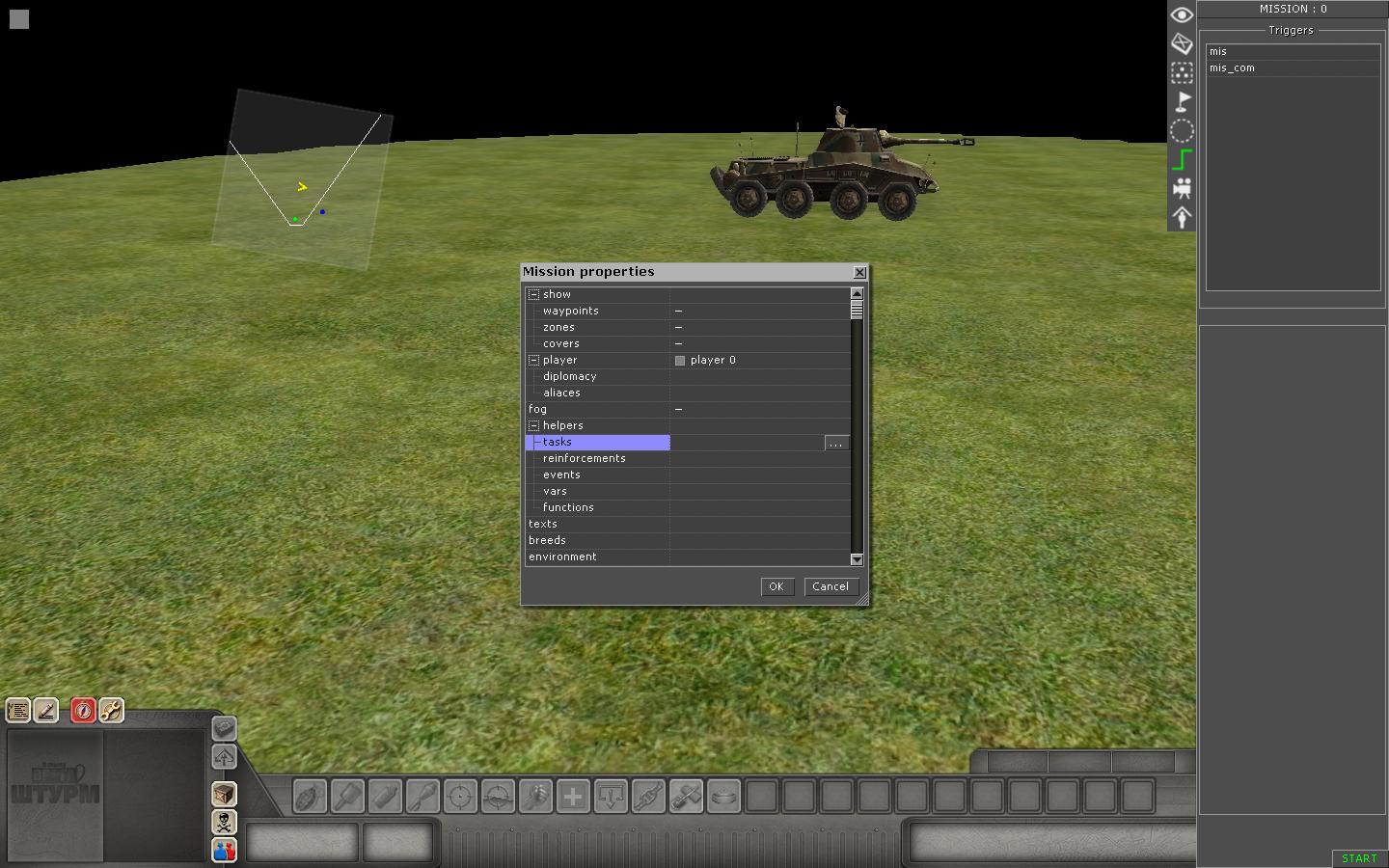This screenshot has width=1389, height=868.
Task: Click the small gray square at top left
Action: (19, 19)
